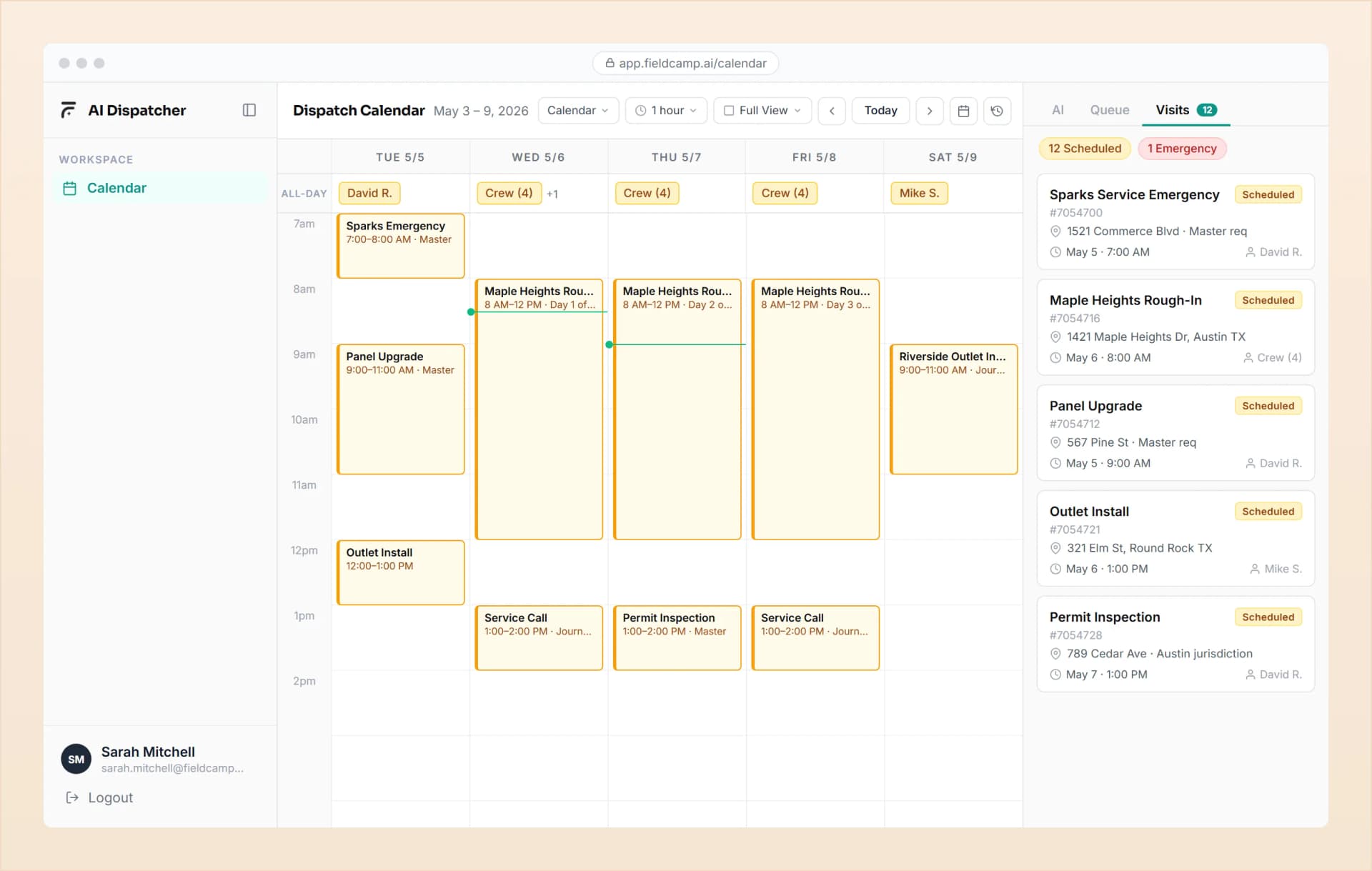Image resolution: width=1372 pixels, height=871 pixels.
Task: Click the TUE 5/5 column header
Action: [400, 157]
